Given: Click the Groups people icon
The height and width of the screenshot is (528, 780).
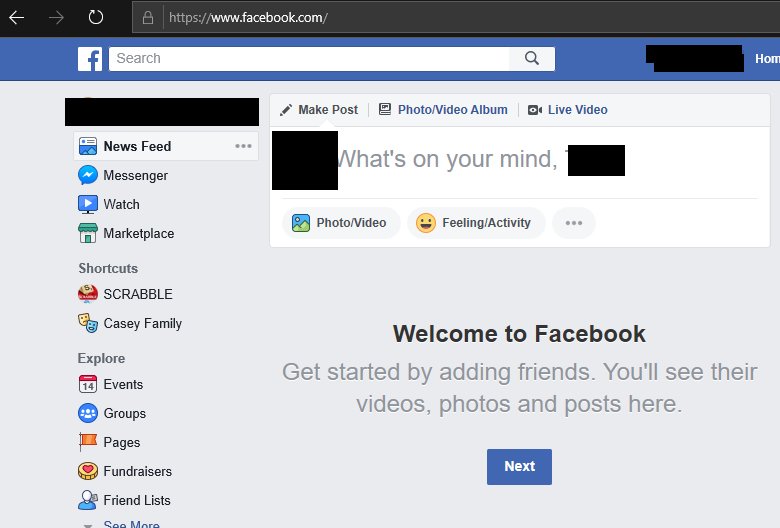Looking at the screenshot, I should point(88,413).
